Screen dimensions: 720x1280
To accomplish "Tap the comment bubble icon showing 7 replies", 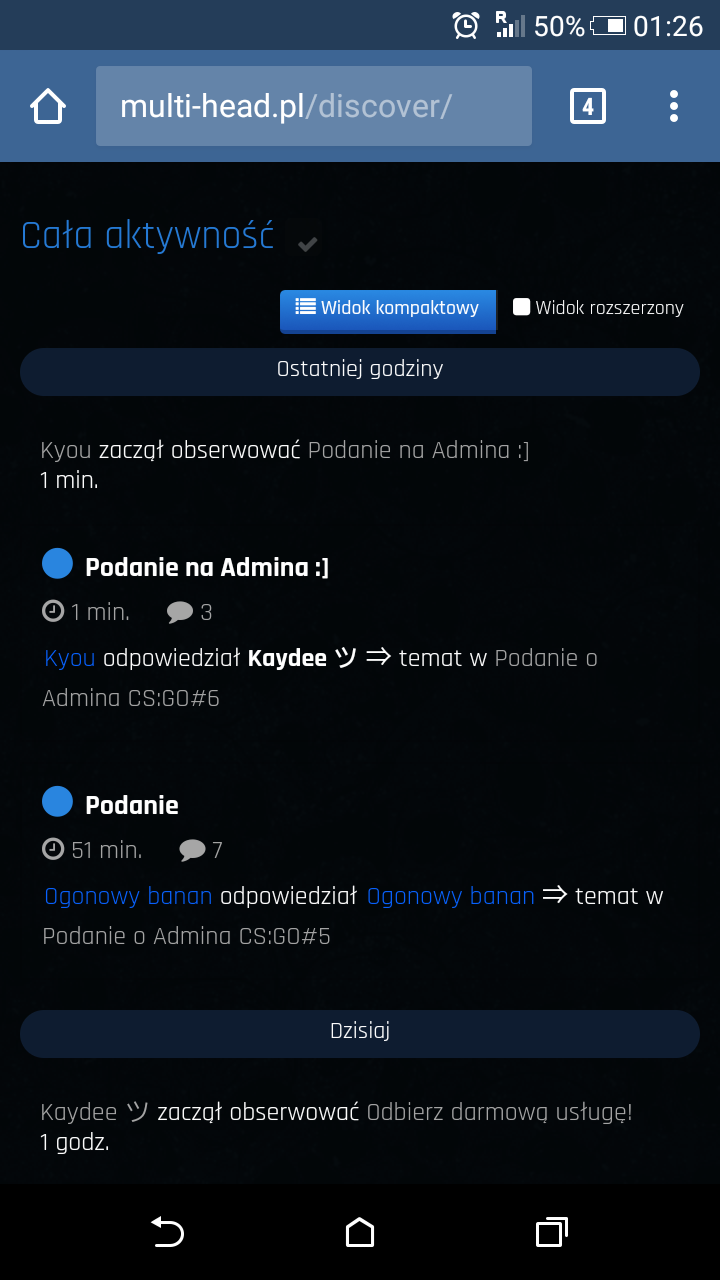I will pos(192,850).
